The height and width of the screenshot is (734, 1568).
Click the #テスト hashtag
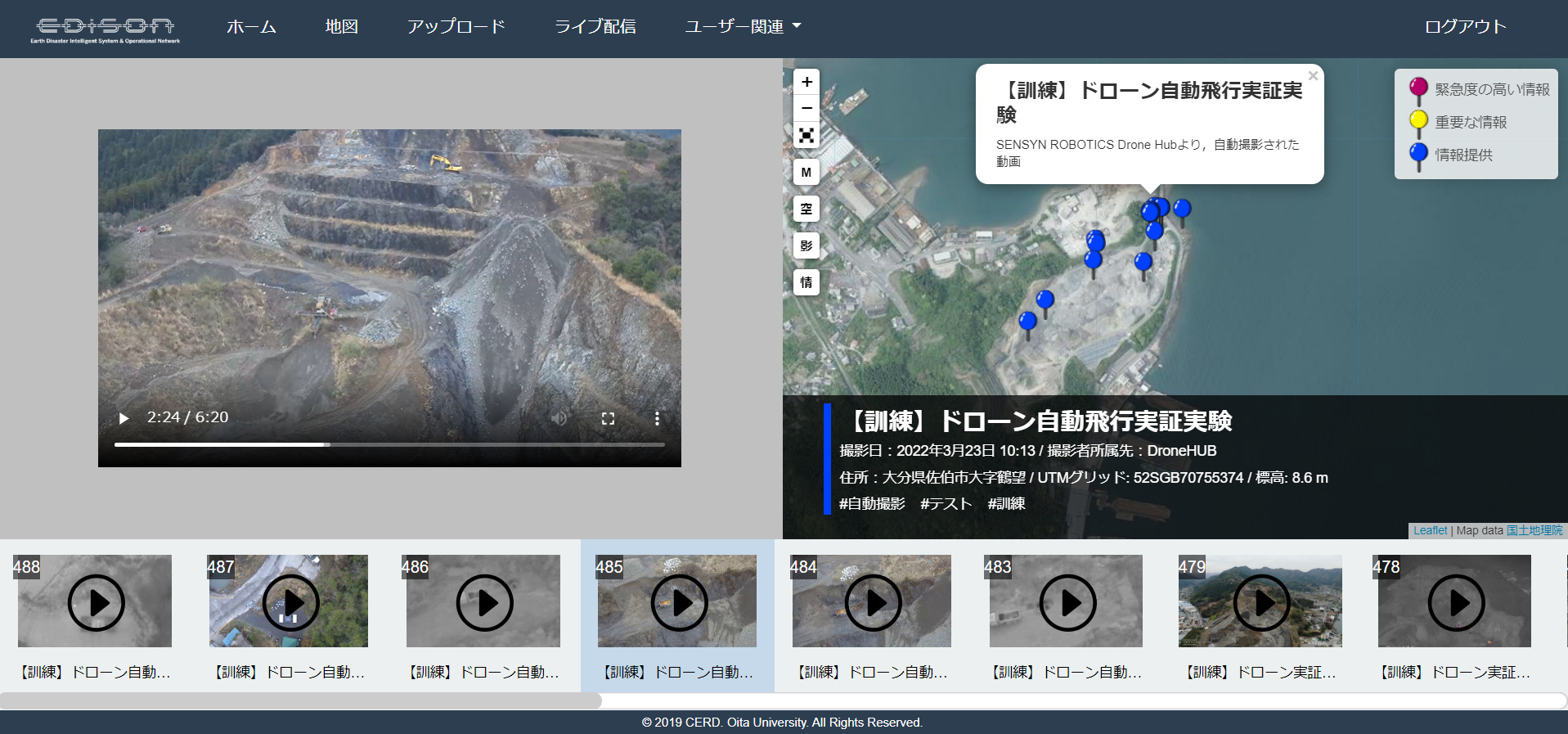coord(946,503)
